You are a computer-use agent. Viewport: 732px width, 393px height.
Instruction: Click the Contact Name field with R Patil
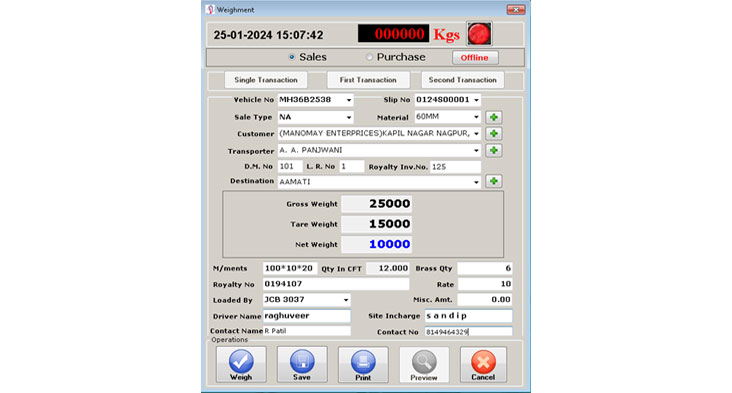point(307,331)
